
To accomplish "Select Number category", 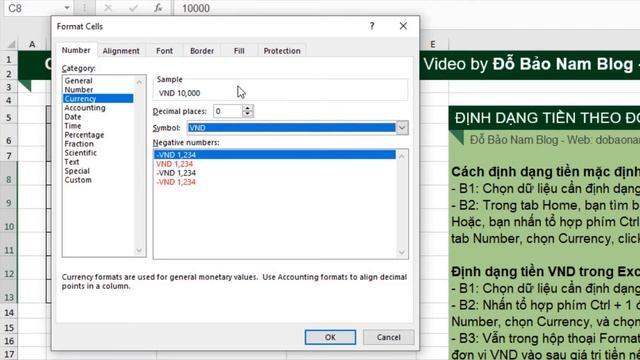I will (x=98, y=89).
